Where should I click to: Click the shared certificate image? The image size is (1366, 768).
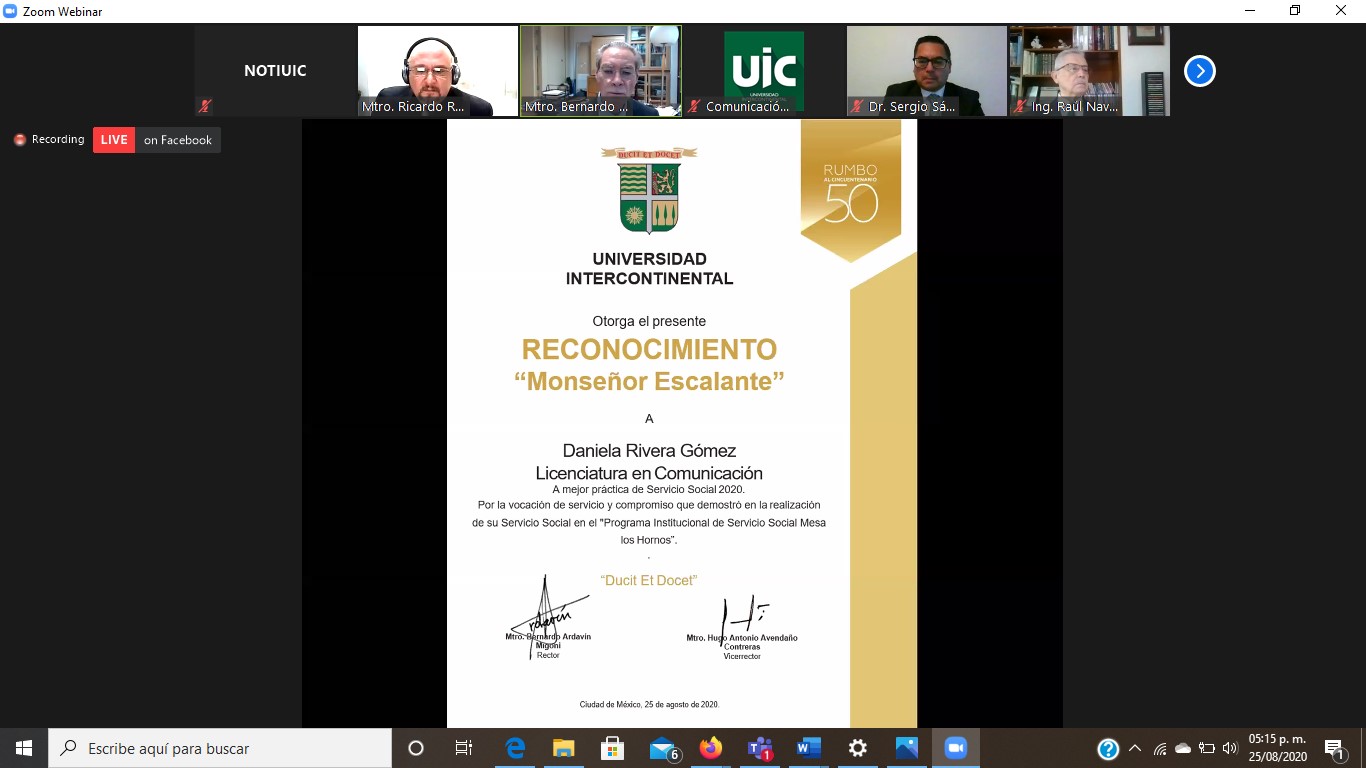tap(682, 423)
